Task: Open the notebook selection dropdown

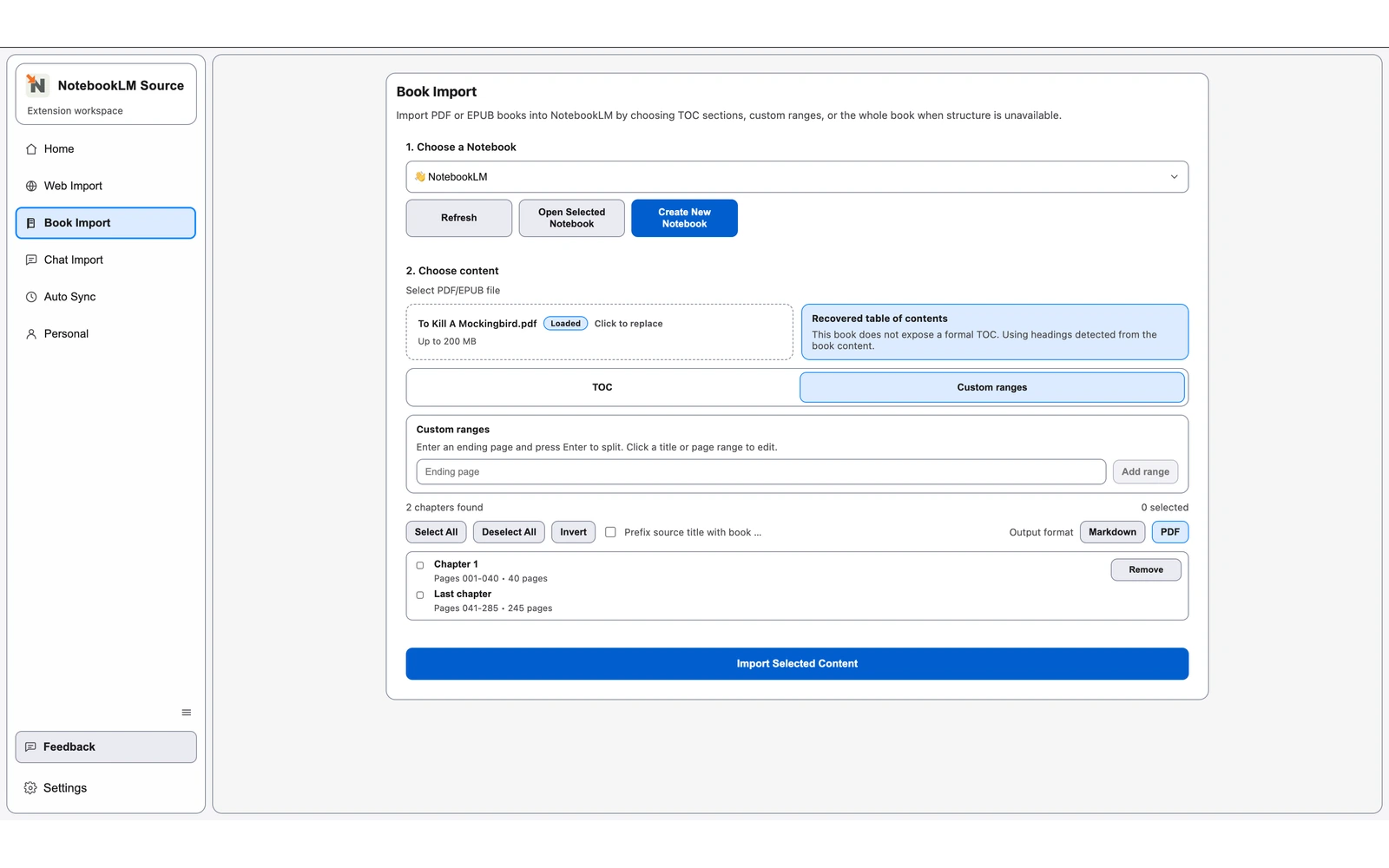Action: (797, 176)
